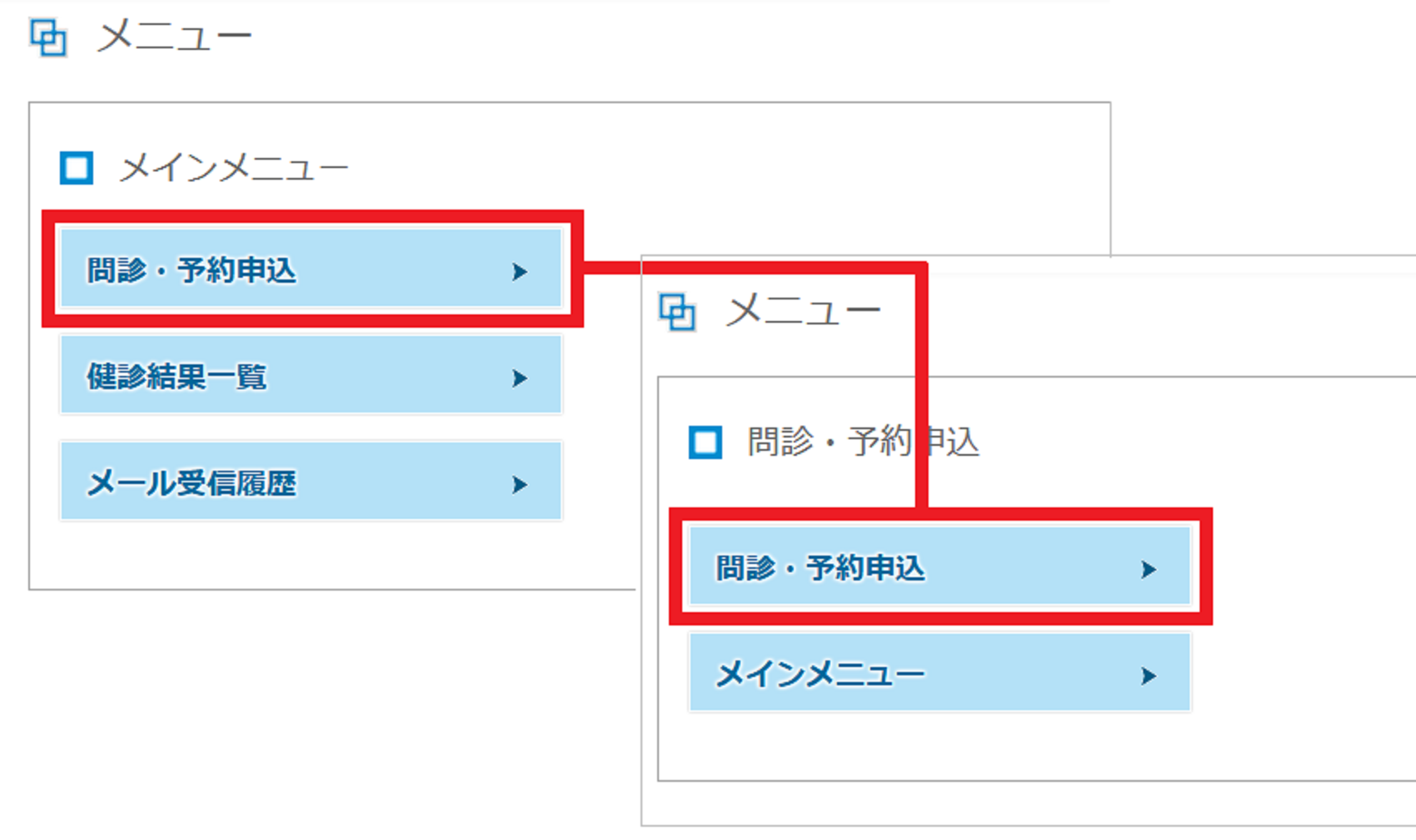
Task: Click the 問診・予約申込 section heading text
Action: [x=863, y=442]
